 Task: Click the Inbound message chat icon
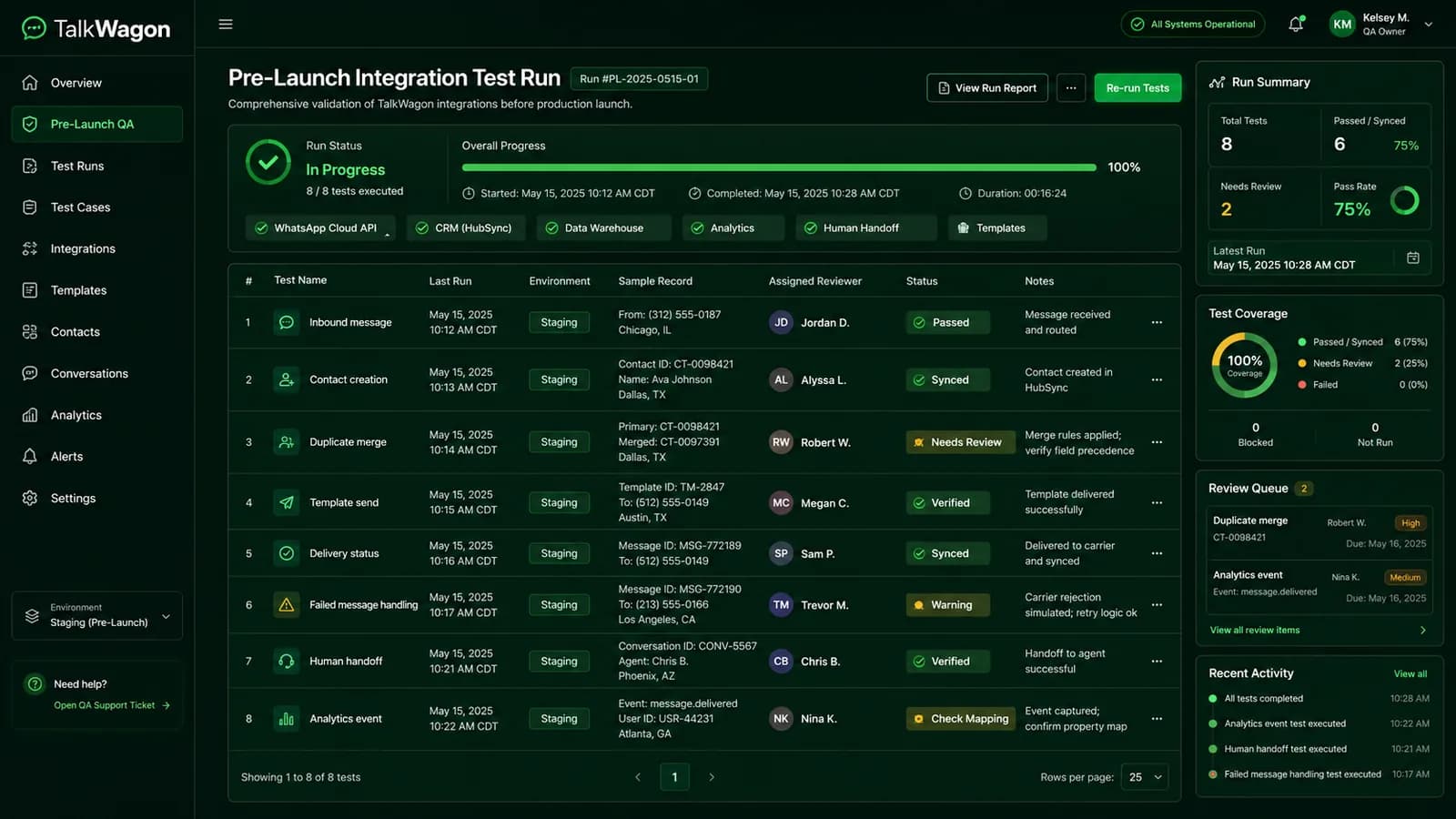pyautogui.click(x=287, y=322)
